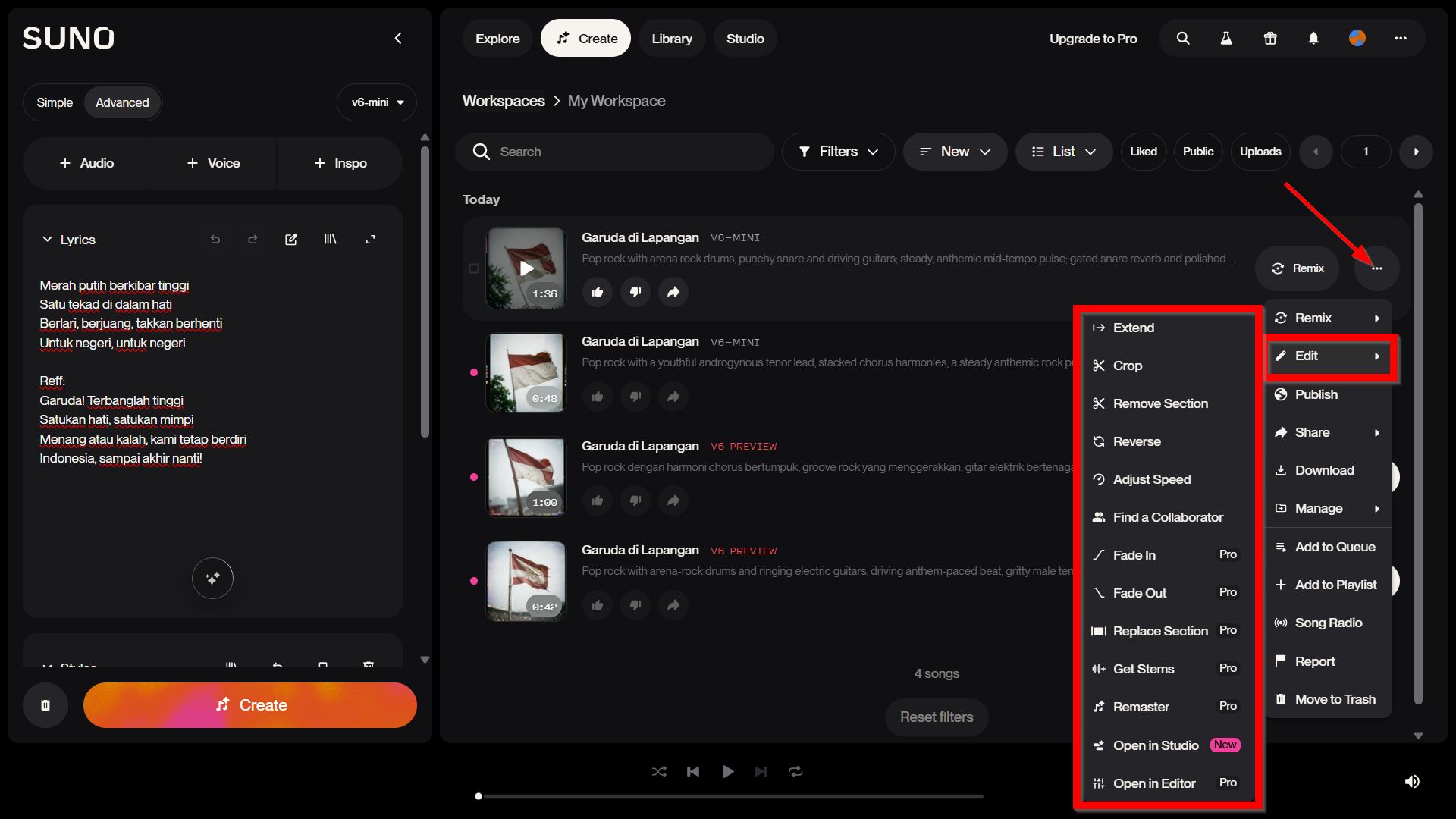Viewport: 1456px width, 819px height.
Task: Open the Filters dropdown
Action: [839, 152]
